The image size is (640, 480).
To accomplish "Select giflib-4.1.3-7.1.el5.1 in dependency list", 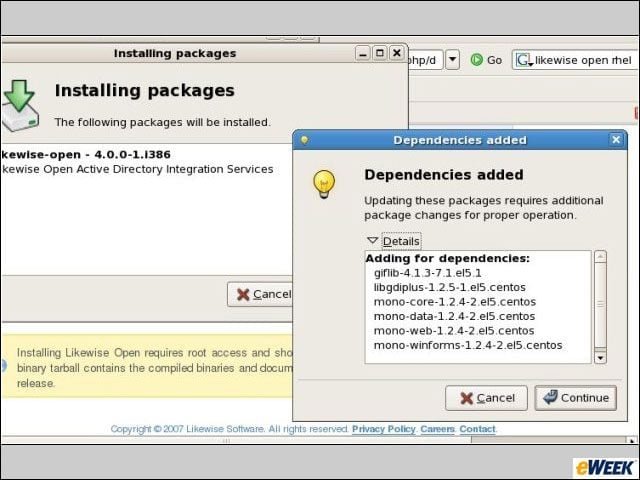I will pos(427,273).
